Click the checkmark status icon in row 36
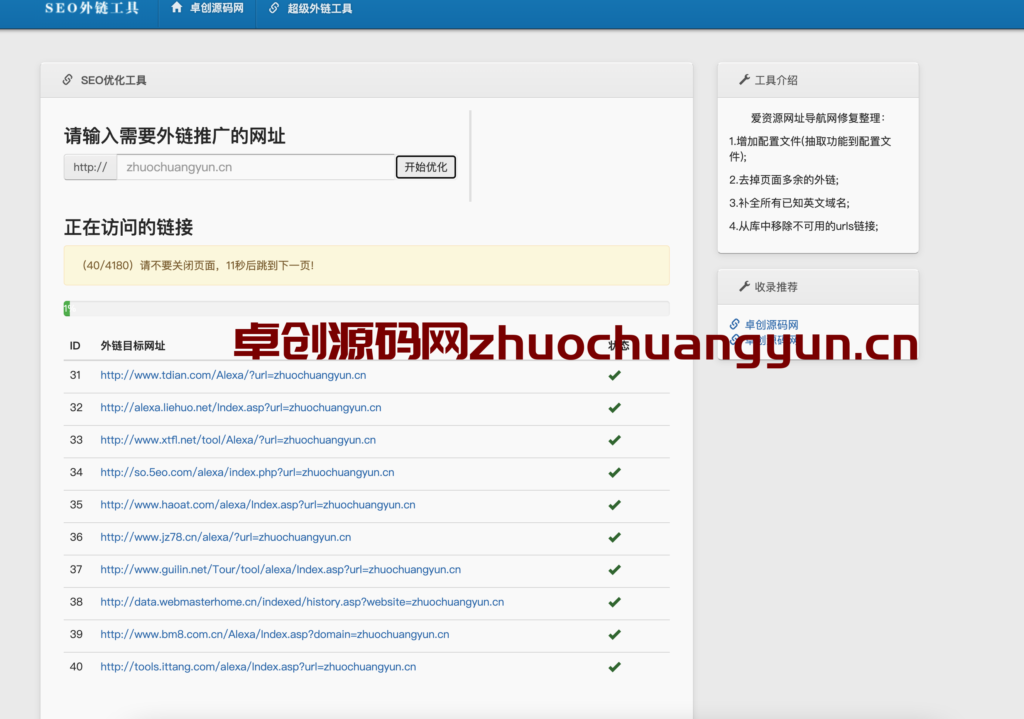 pos(615,537)
